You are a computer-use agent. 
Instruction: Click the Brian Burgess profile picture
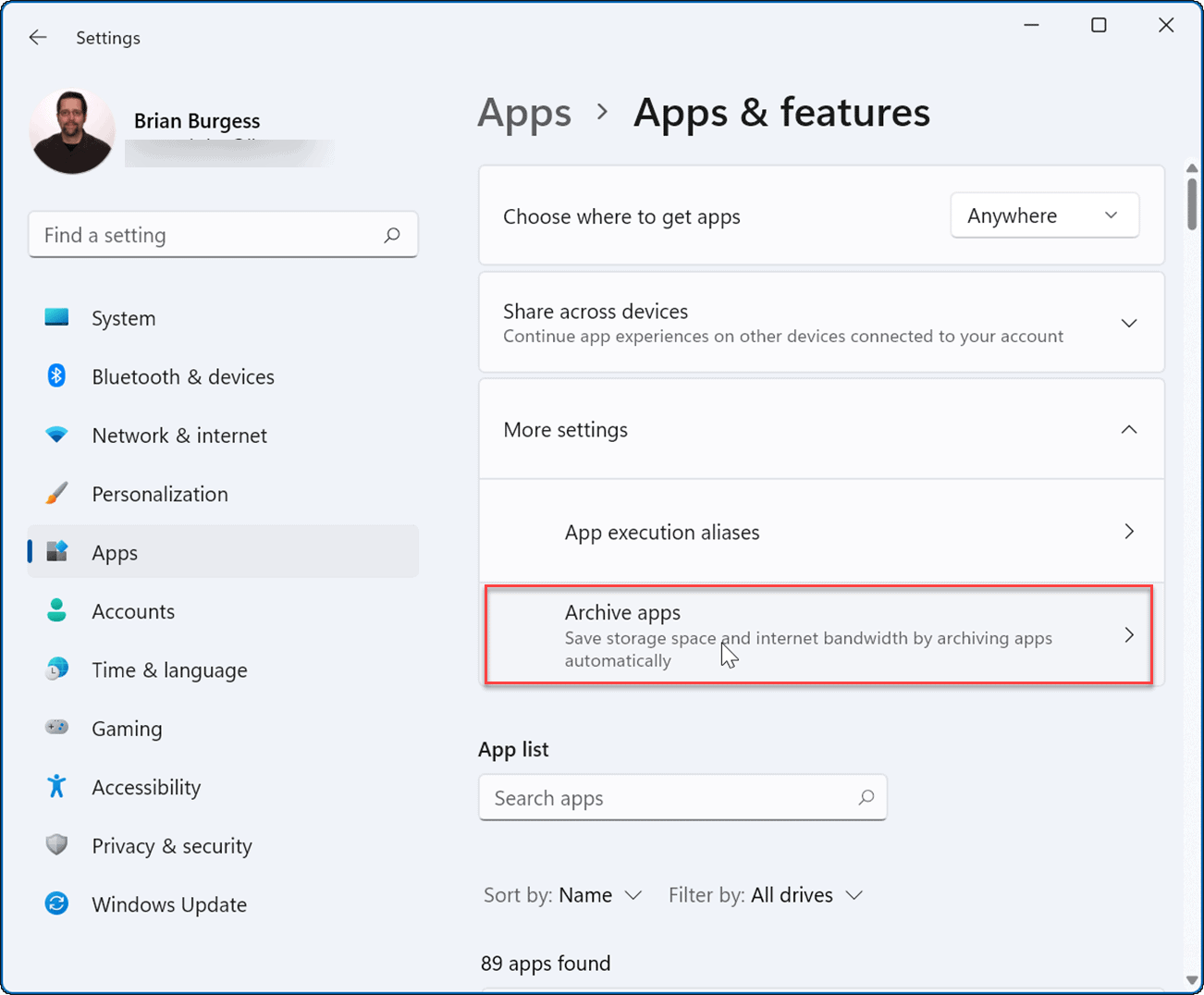click(x=71, y=130)
